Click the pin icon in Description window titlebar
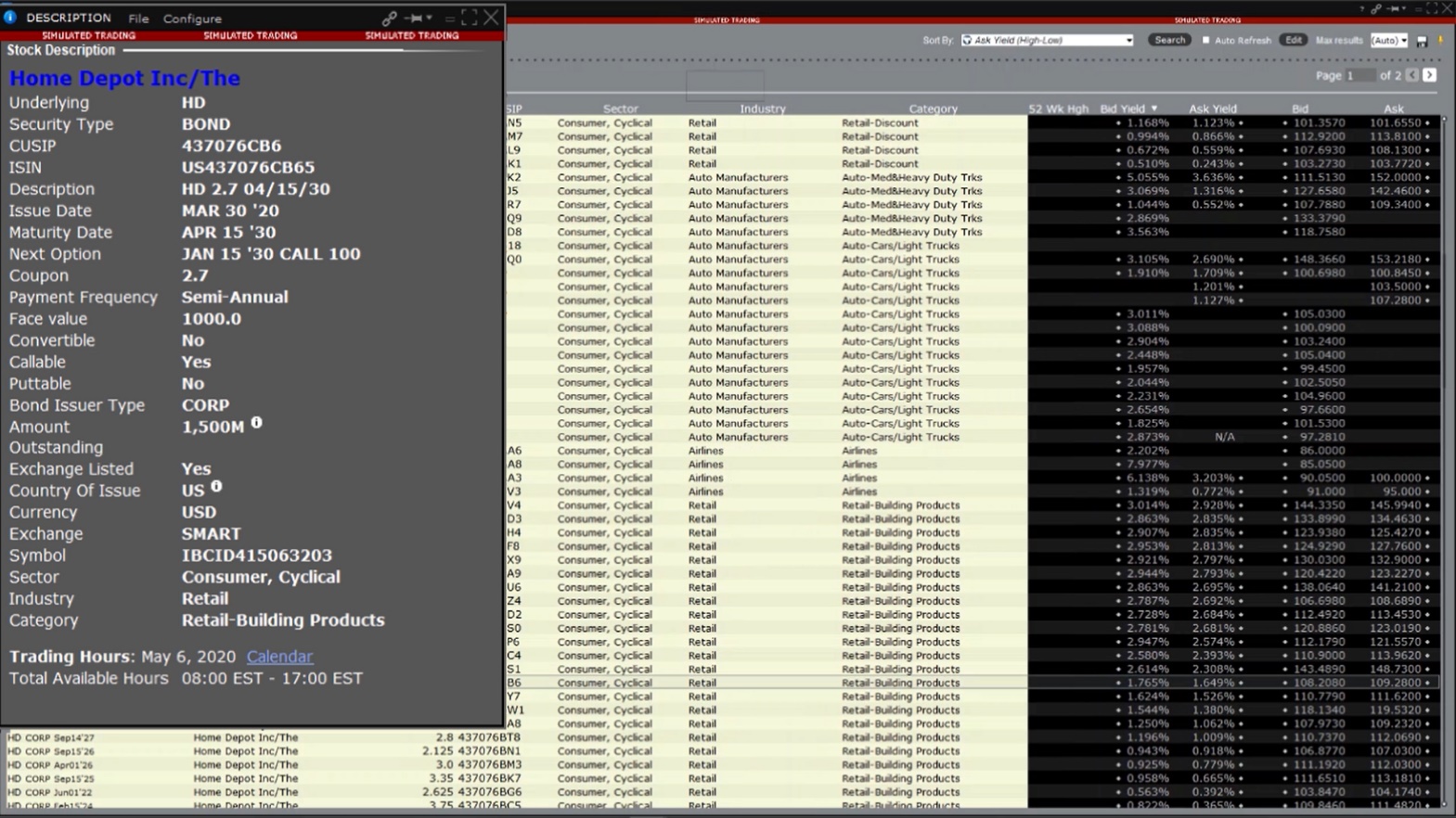This screenshot has width=1456, height=818. click(415, 18)
